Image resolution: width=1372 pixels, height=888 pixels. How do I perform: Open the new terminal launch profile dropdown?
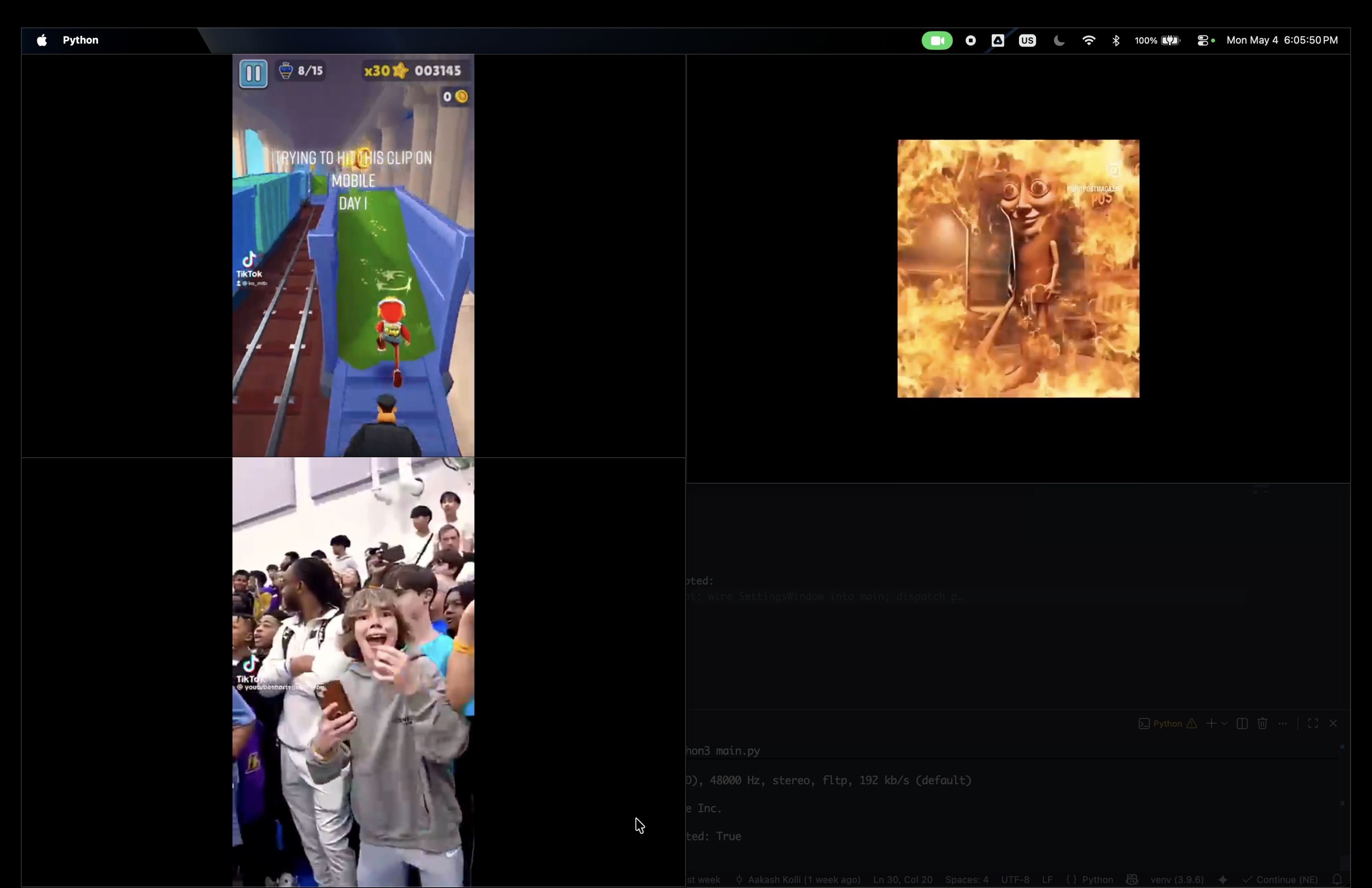click(1224, 724)
